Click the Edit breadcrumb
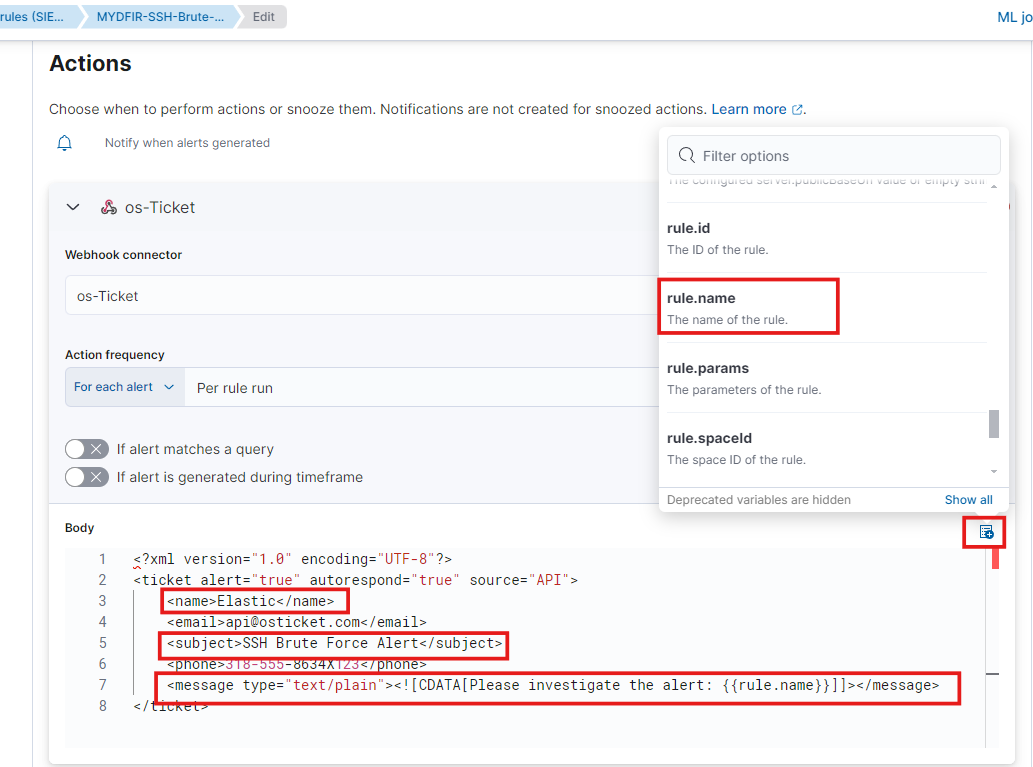The image size is (1033, 767). (x=264, y=16)
